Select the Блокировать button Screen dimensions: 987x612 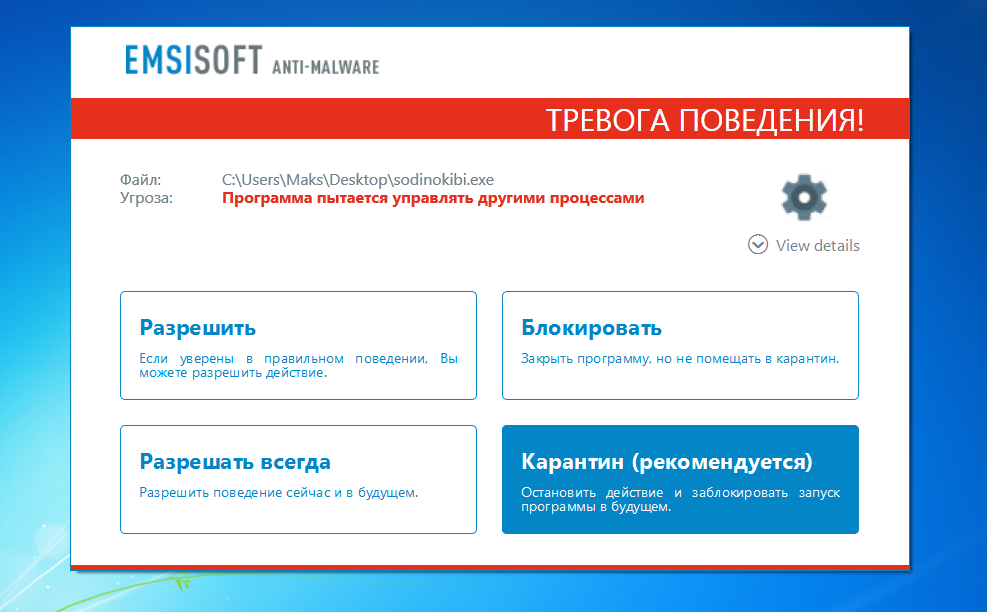pyautogui.click(x=680, y=345)
